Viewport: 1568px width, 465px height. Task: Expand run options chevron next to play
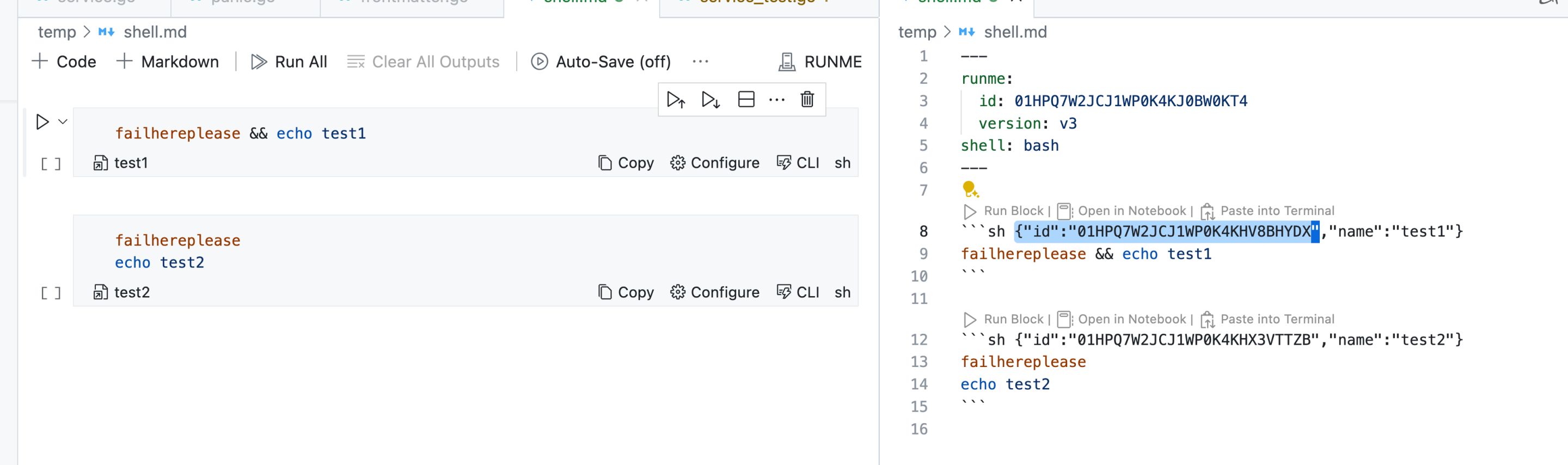pyautogui.click(x=63, y=122)
